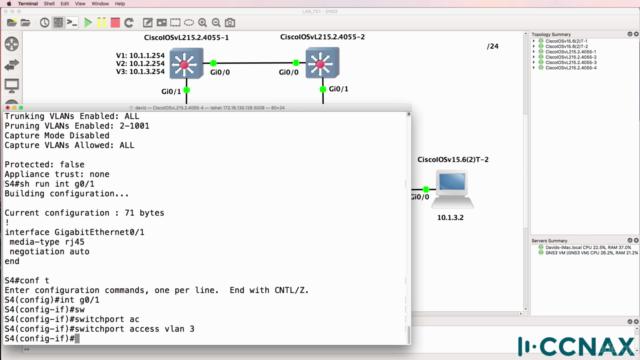
Task: Expand CiscoIOSvL215.2.4055-4 in Topology Summary
Action: pyautogui.click(x=534, y=68)
